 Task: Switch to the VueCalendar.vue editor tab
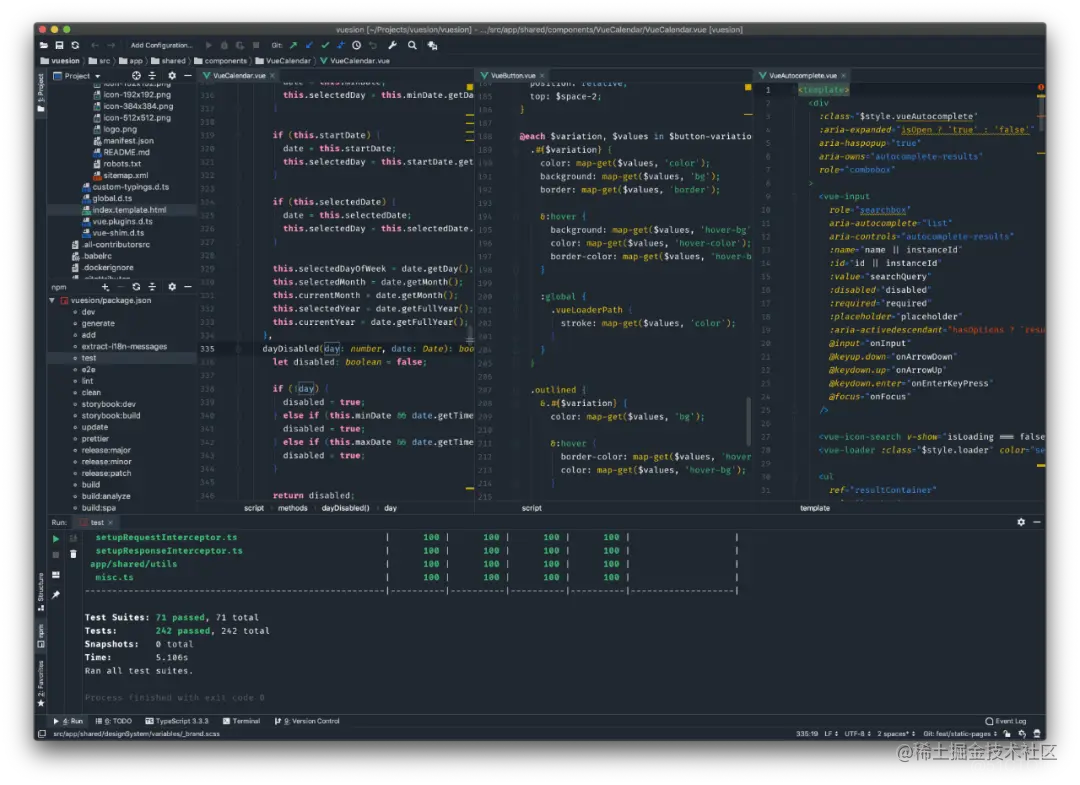click(x=238, y=76)
